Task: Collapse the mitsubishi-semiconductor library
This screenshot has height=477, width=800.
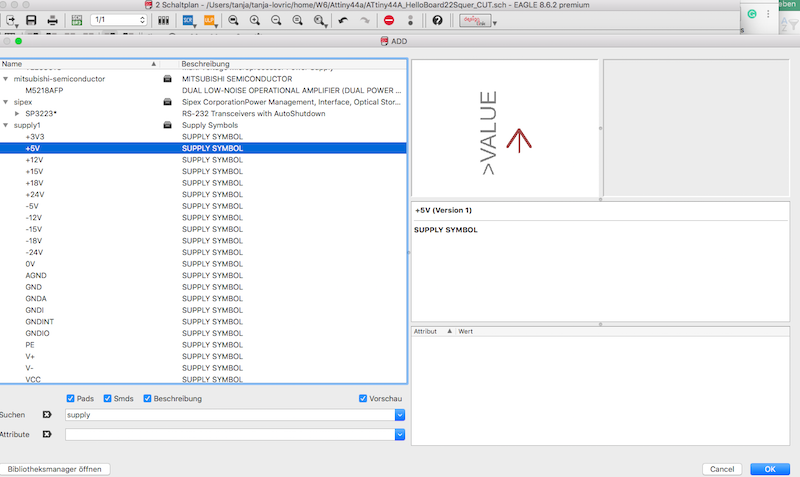Action: (6, 79)
